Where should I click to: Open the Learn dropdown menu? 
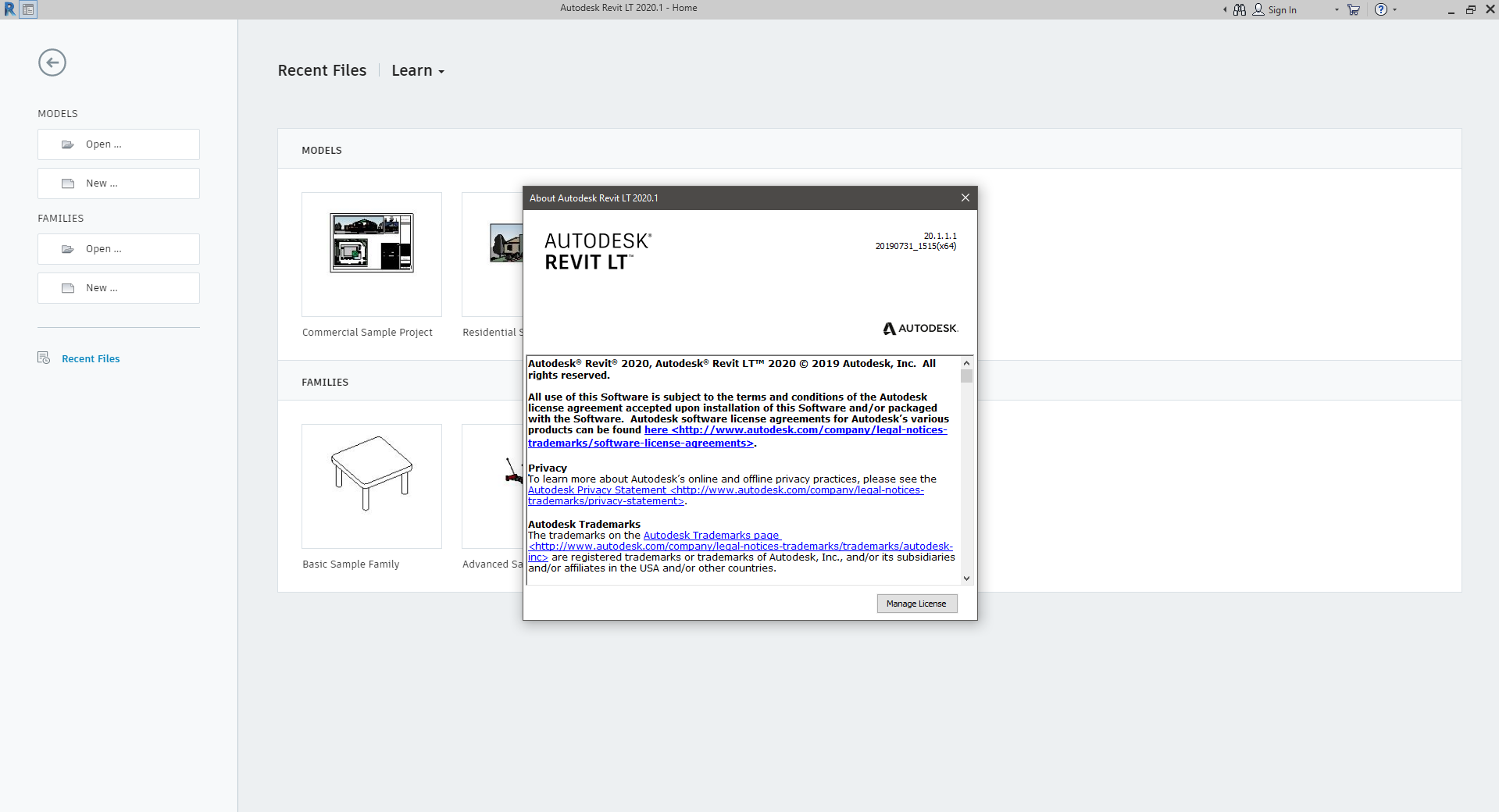pos(417,70)
